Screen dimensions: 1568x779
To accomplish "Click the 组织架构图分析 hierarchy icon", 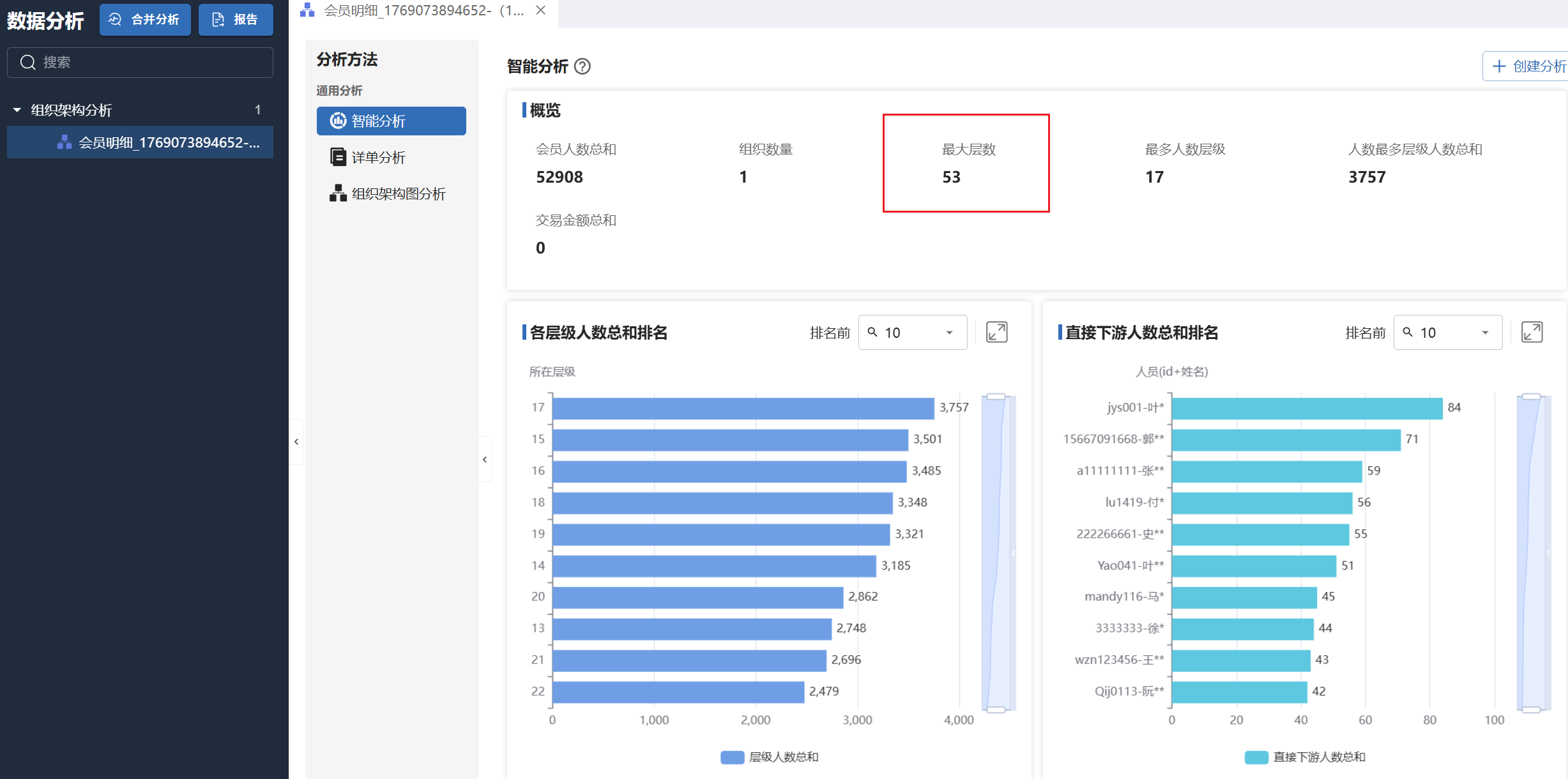I will coord(337,193).
